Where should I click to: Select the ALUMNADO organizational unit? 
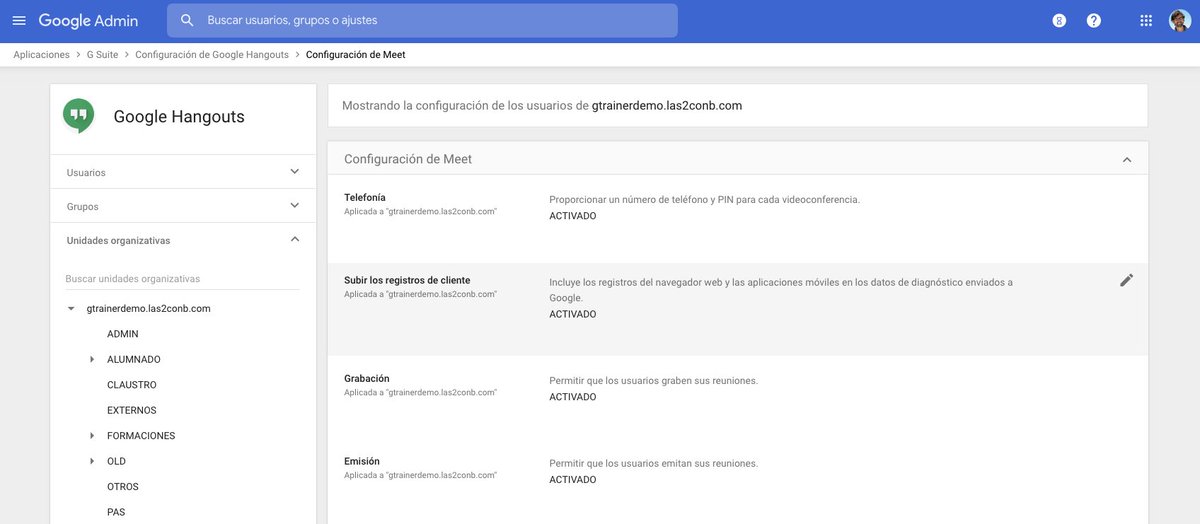coord(134,359)
